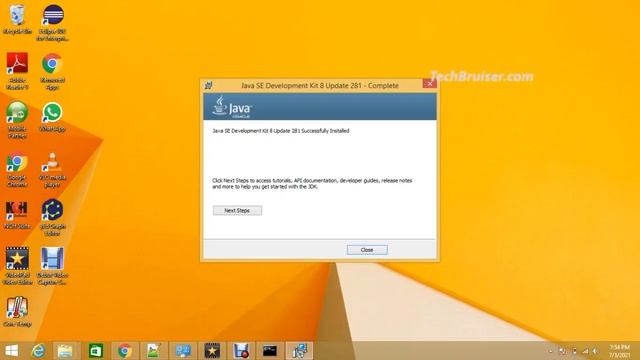The width and height of the screenshot is (640, 360).
Task: Click the network signal tray icon
Action: pos(585,351)
